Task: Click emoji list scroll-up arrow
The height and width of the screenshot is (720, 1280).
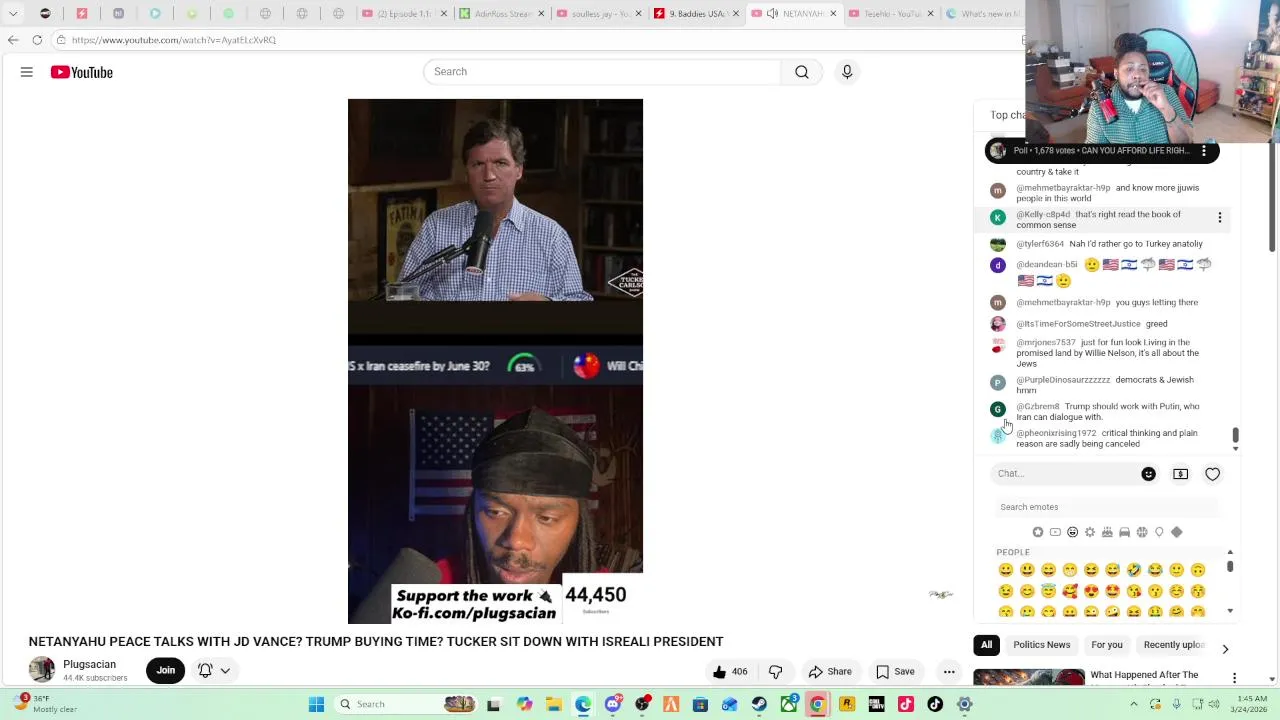Action: 1230,552
